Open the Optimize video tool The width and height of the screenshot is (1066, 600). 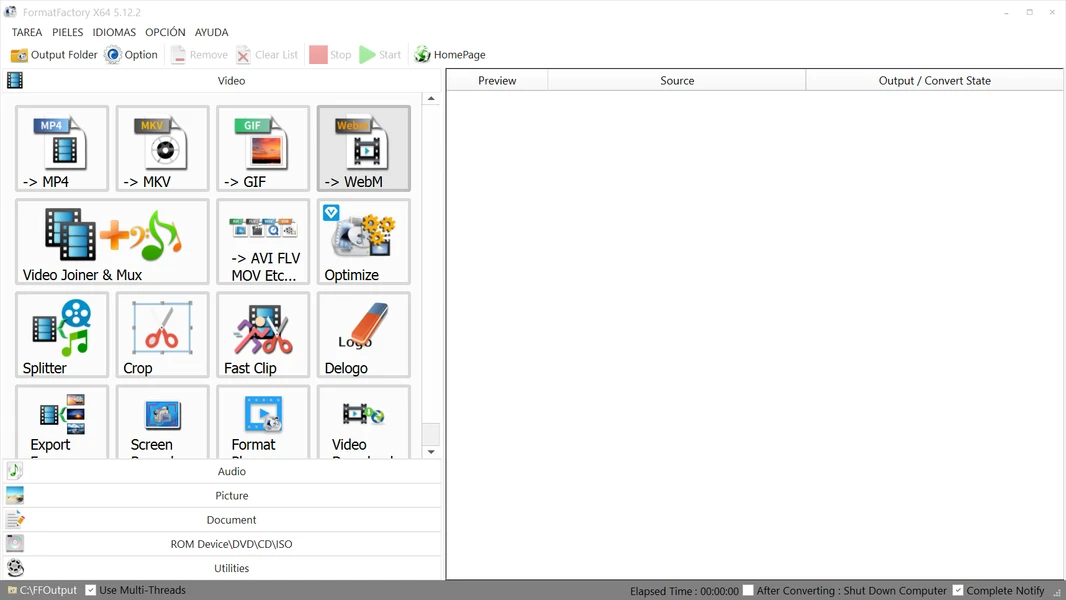click(x=363, y=241)
